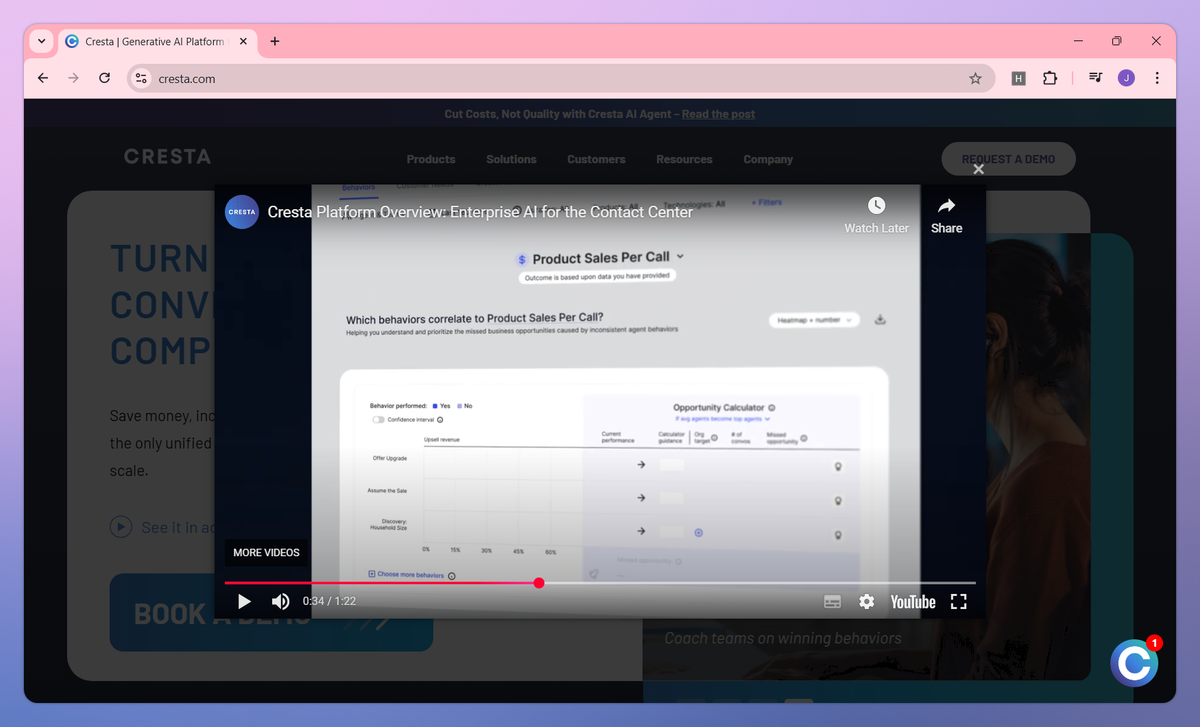This screenshot has height=727, width=1200.
Task: Enter full screen video mode
Action: coord(958,601)
